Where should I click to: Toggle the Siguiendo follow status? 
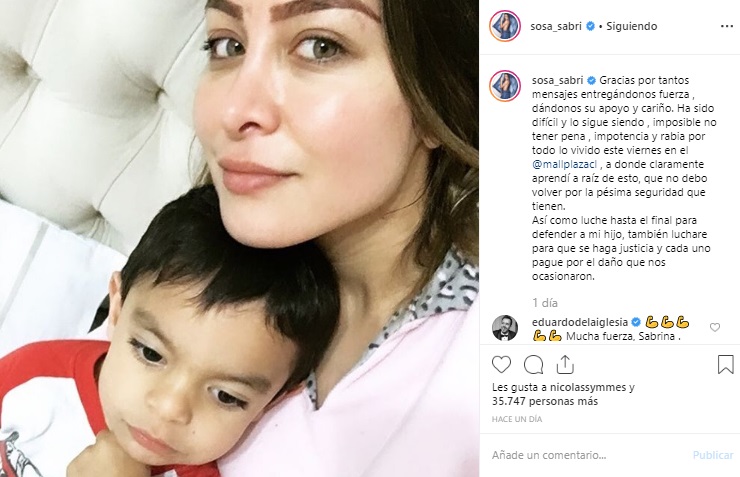tap(631, 26)
